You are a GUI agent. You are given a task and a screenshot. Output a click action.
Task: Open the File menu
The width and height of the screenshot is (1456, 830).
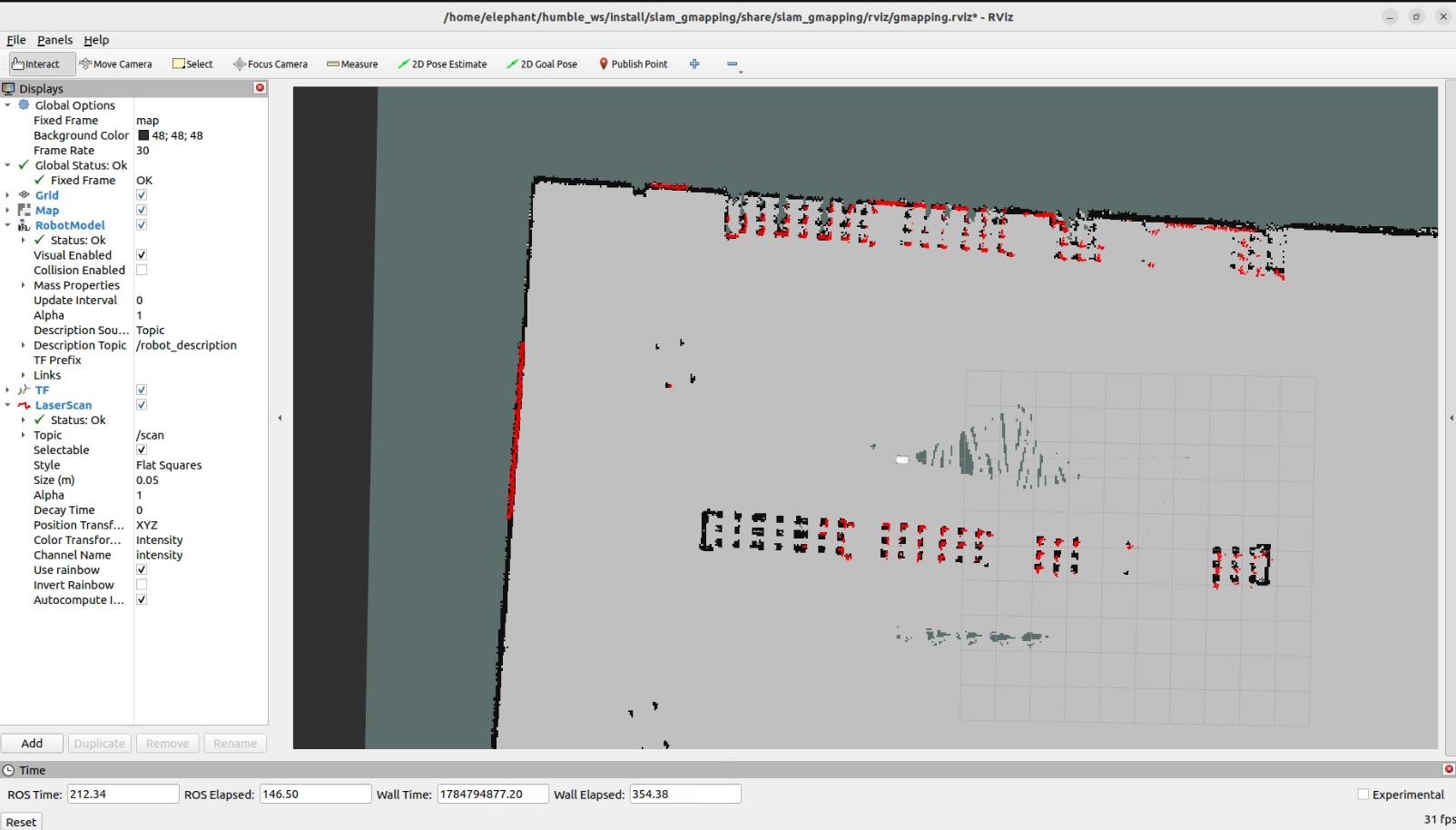[x=16, y=40]
